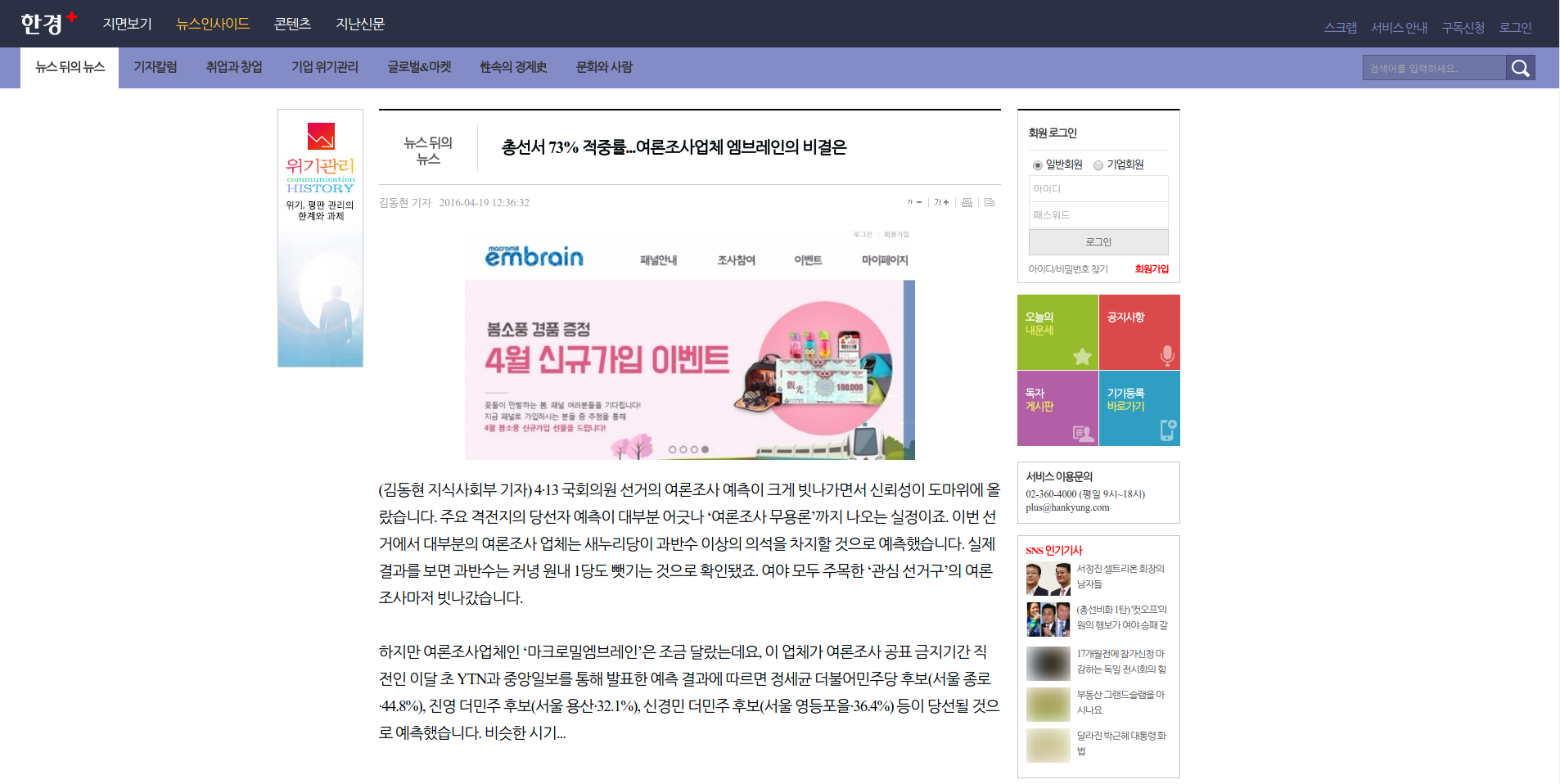The width and height of the screenshot is (1560, 784).
Task: Click the 구독신청 header link
Action: 1463,28
